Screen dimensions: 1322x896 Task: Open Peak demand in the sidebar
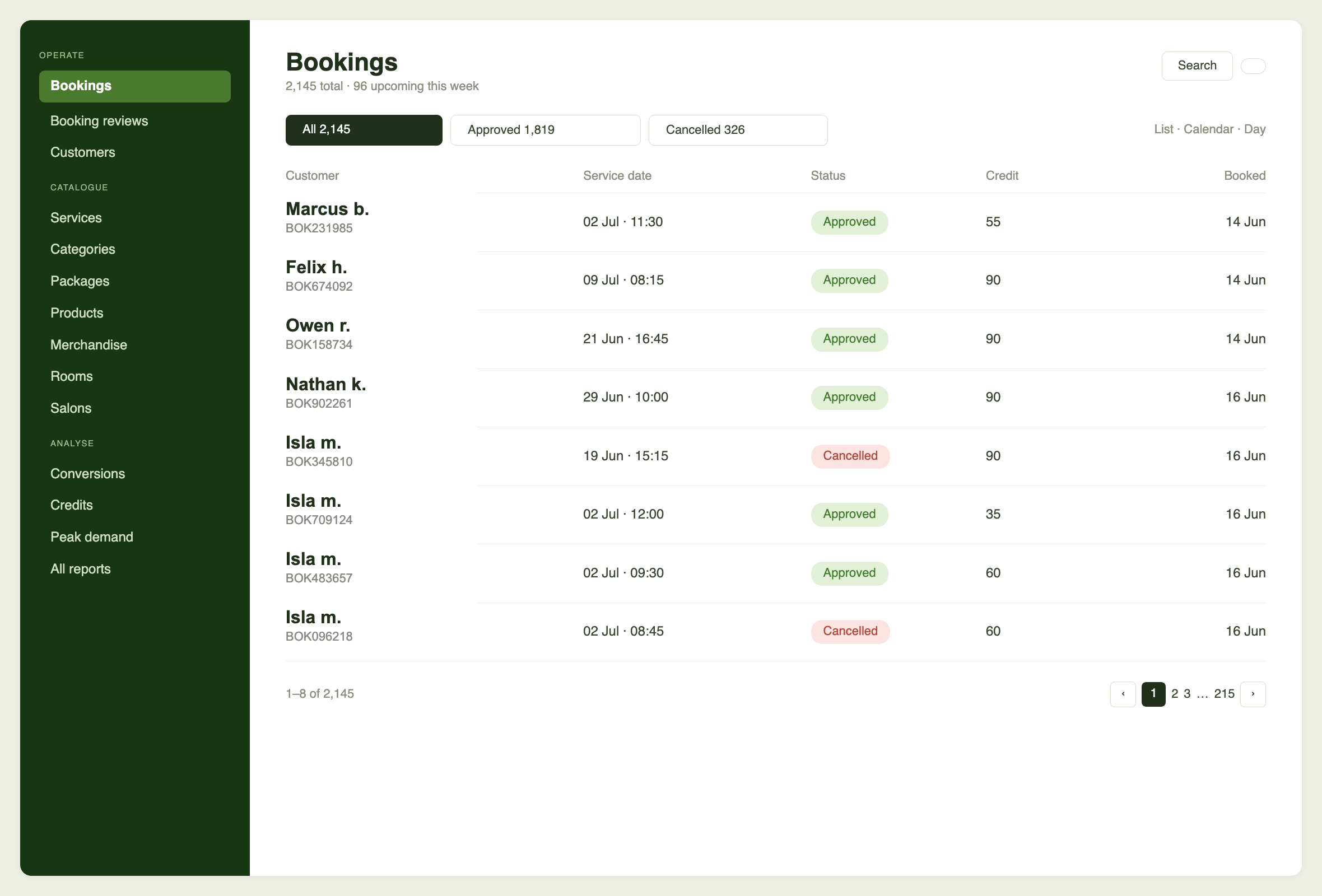pos(91,536)
